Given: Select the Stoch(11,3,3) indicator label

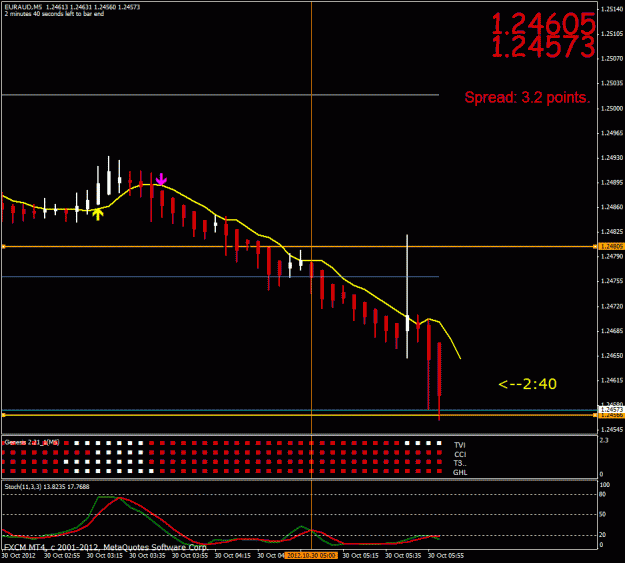Looking at the screenshot, I should pyautogui.click(x=47, y=486).
